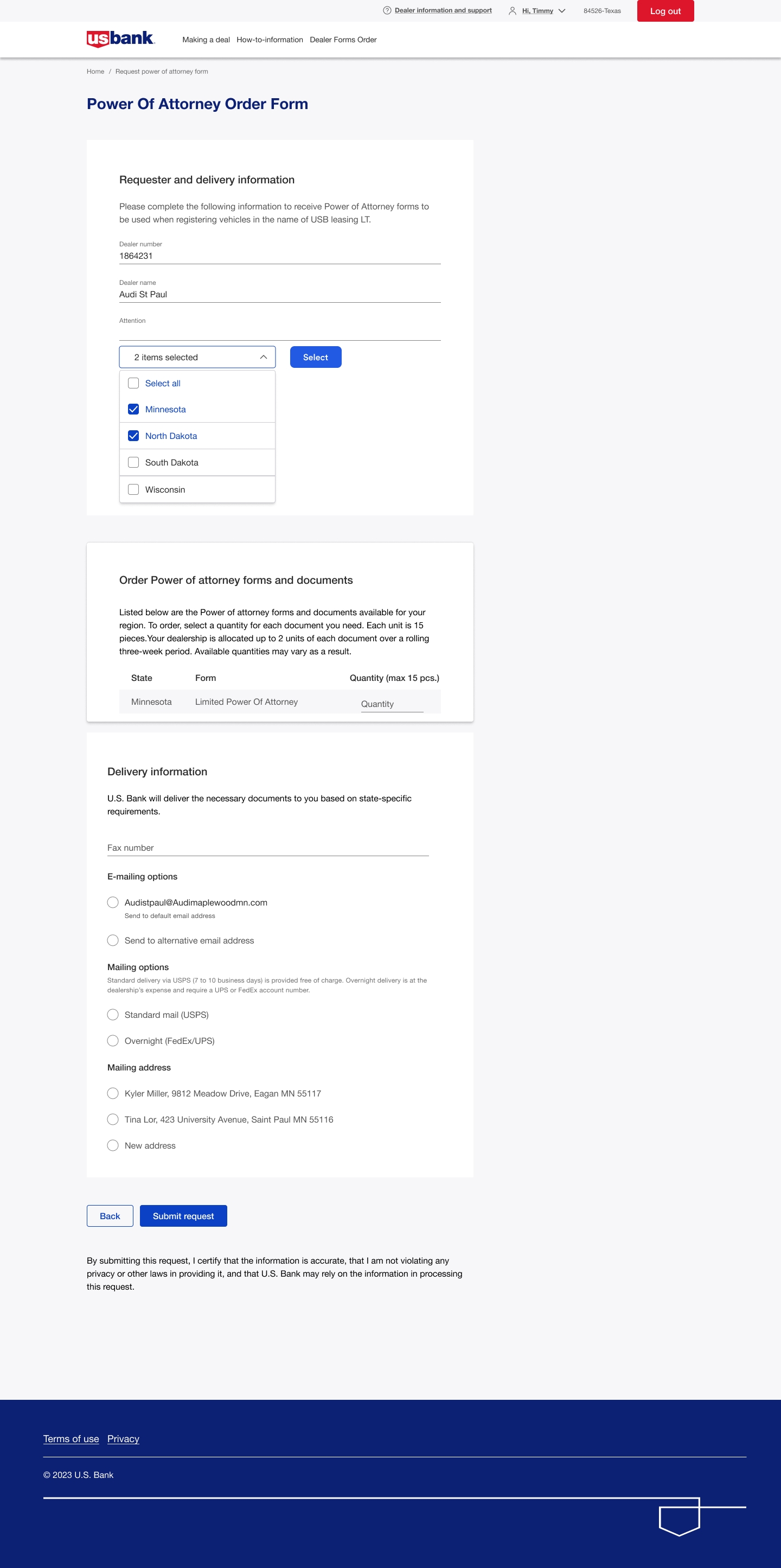781x1568 pixels.
Task: Choose Send to alternative email address
Action: point(112,940)
